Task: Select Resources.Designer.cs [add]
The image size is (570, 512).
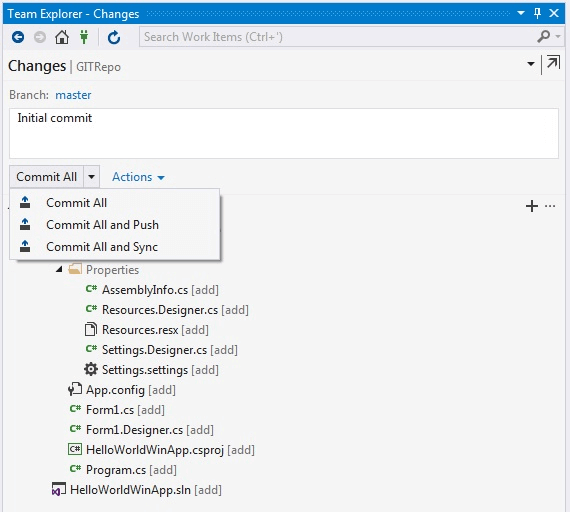Action: (175, 310)
